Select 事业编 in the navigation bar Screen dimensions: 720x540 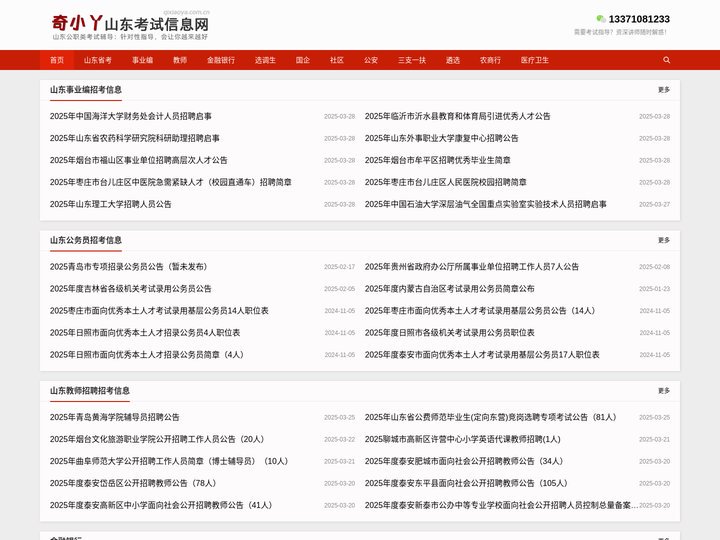(142, 60)
